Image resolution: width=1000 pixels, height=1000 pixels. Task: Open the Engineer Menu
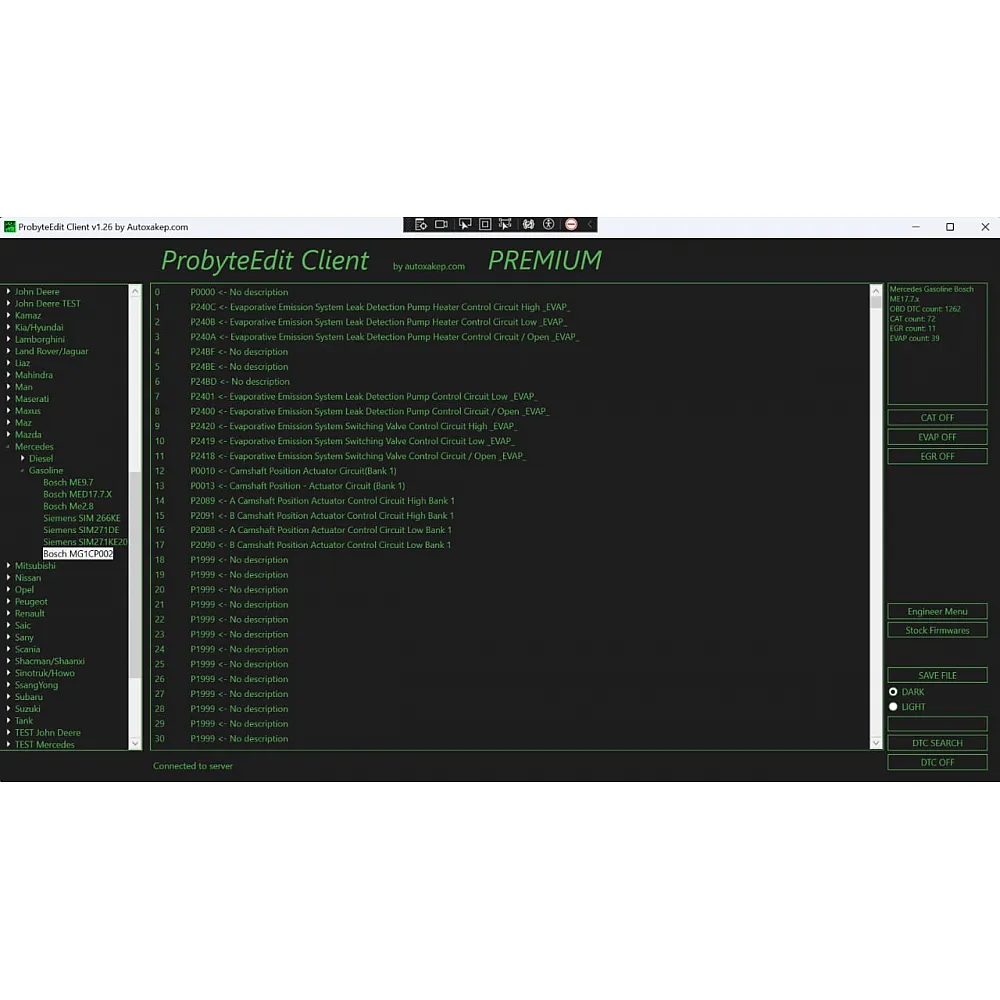click(x=937, y=612)
